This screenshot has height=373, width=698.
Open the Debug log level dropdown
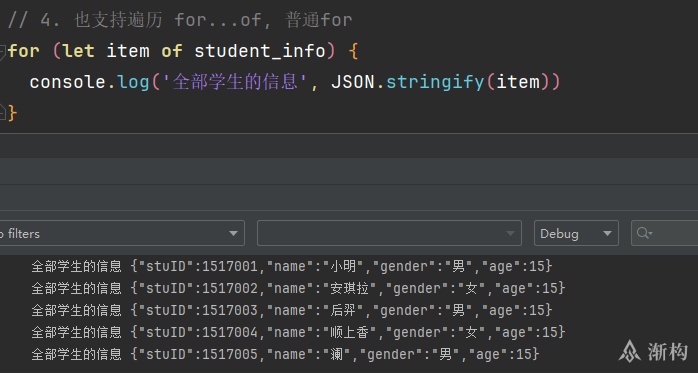point(576,233)
